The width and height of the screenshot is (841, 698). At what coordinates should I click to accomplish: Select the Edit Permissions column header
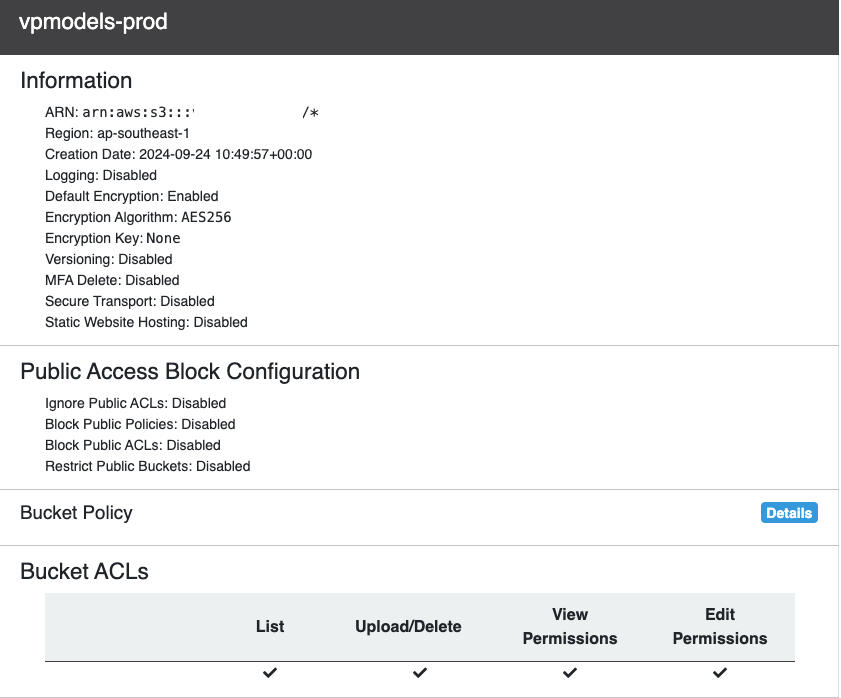click(x=720, y=626)
